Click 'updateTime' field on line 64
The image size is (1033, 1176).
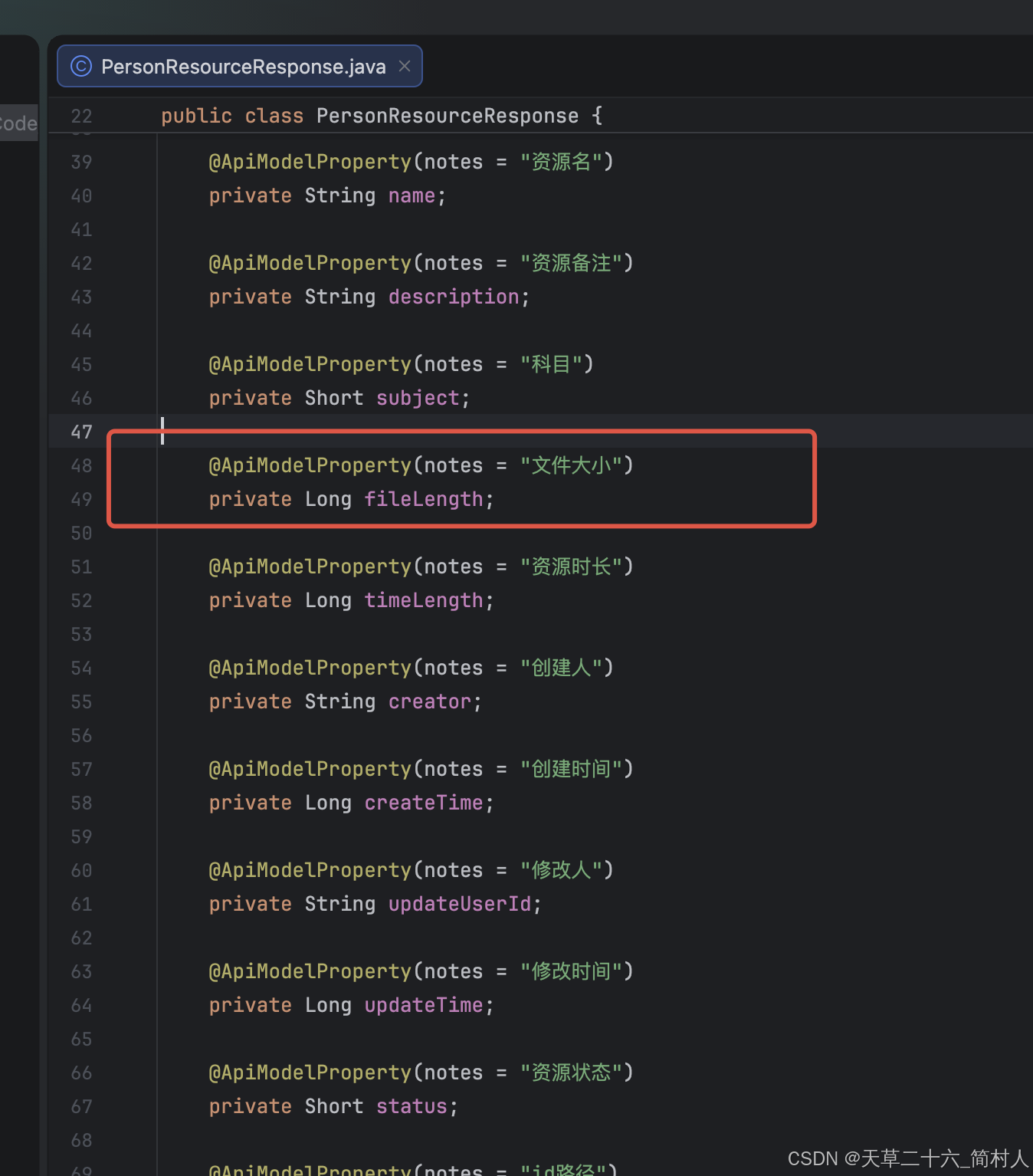coord(424,1006)
